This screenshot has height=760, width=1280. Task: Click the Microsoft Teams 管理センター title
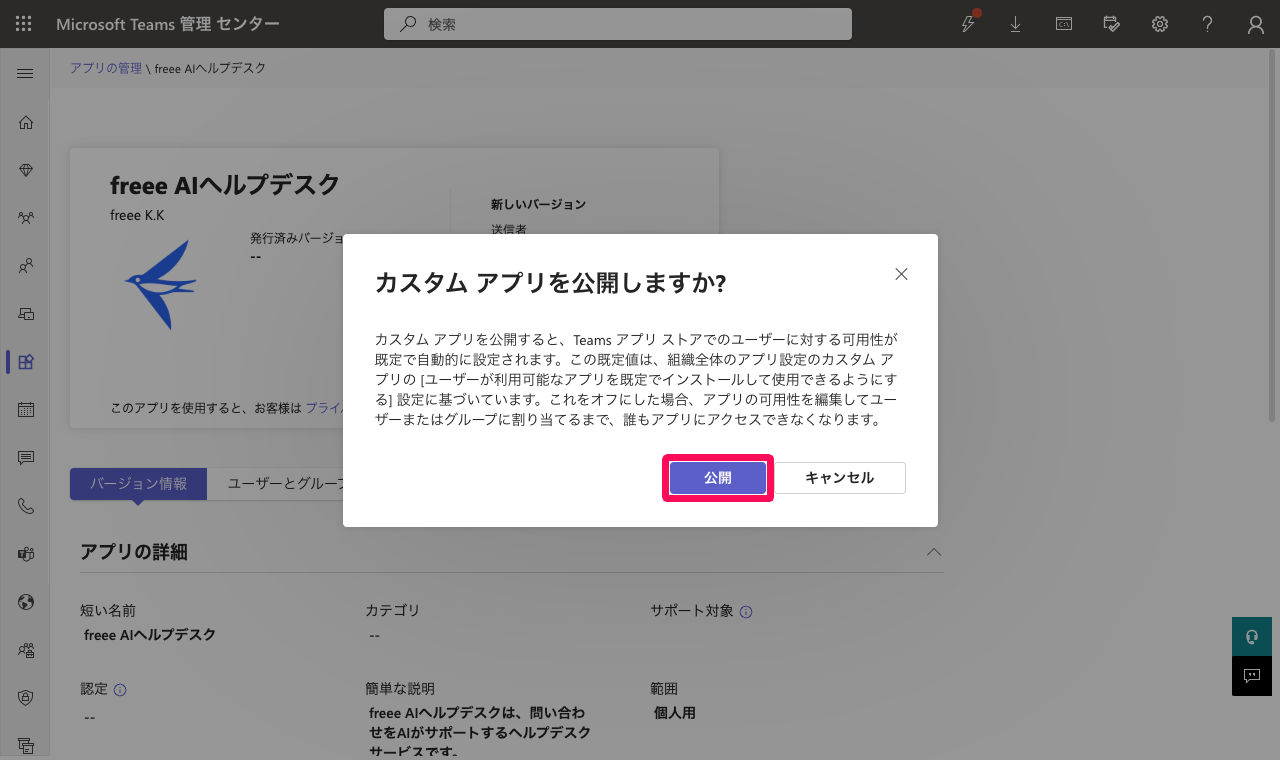pyautogui.click(x=168, y=24)
